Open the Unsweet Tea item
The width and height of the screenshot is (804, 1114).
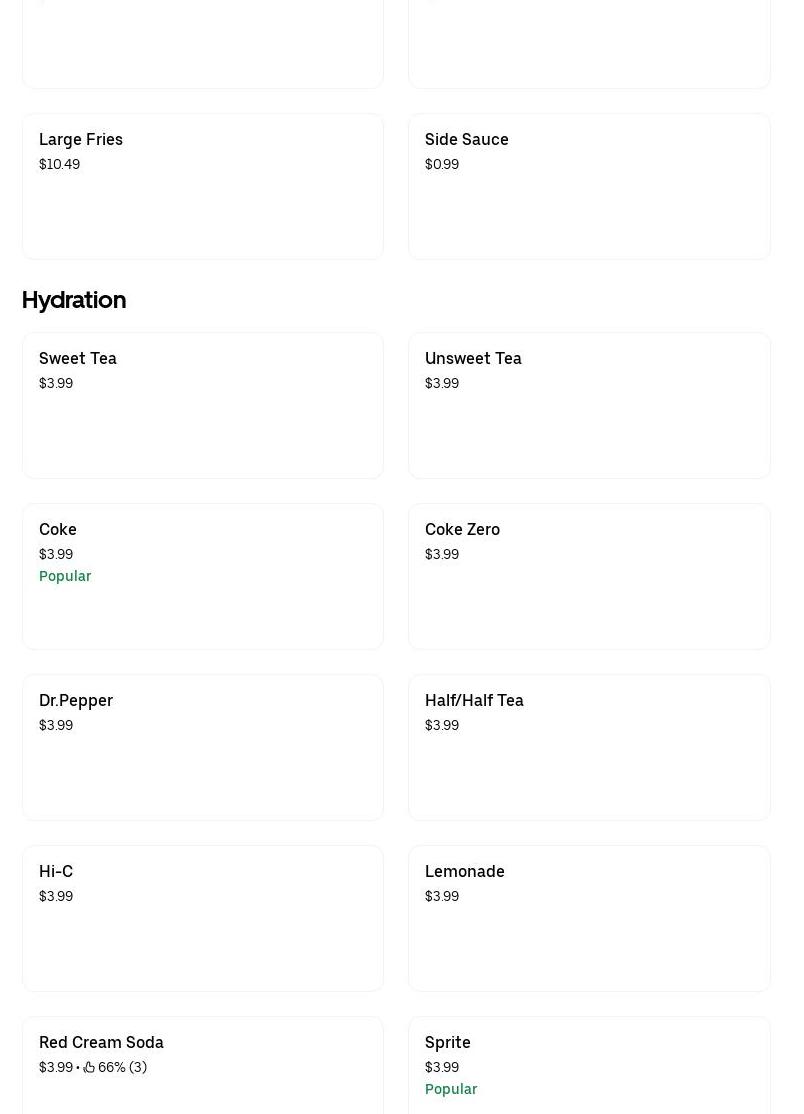590,406
